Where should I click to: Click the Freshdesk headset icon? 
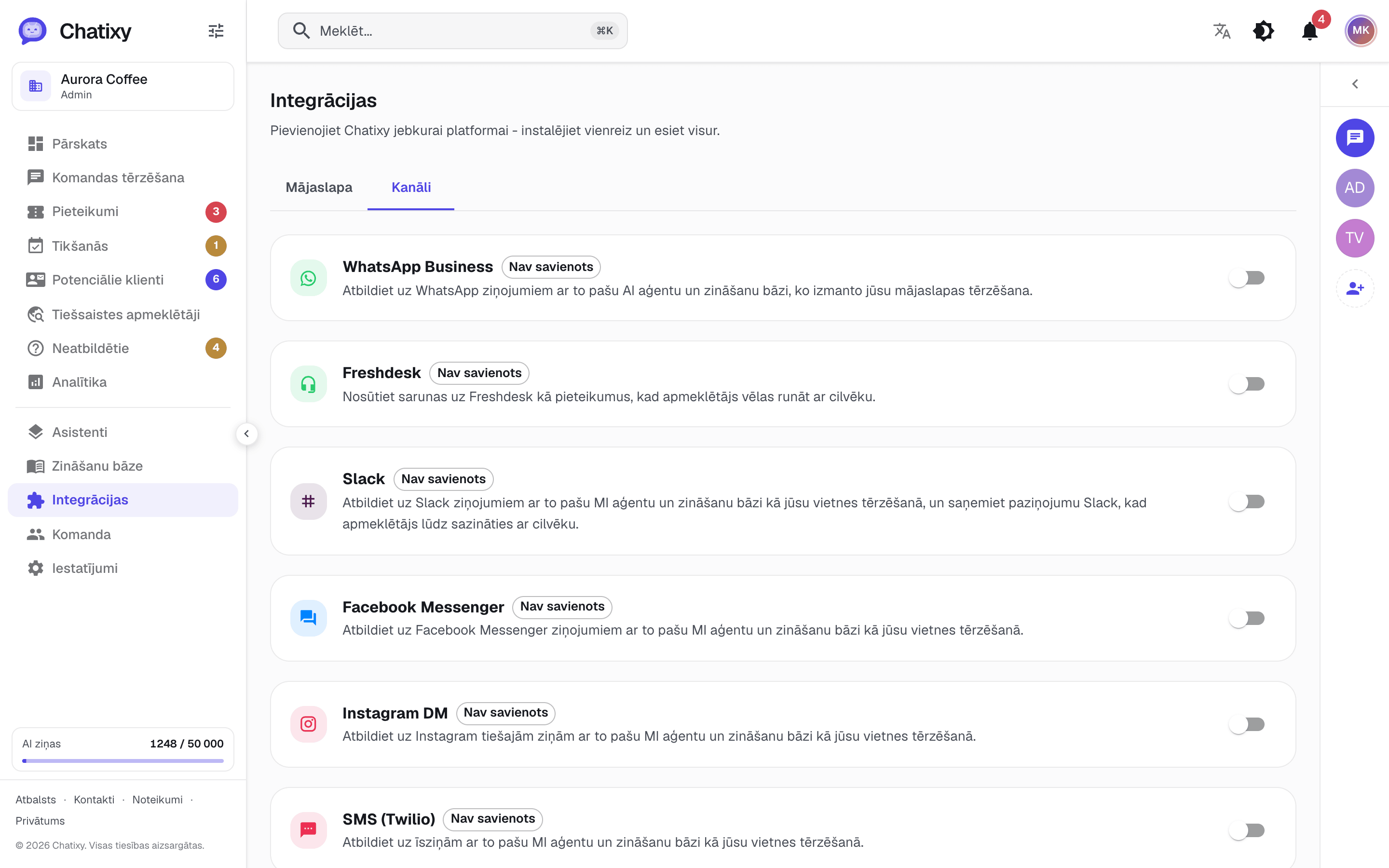click(308, 384)
